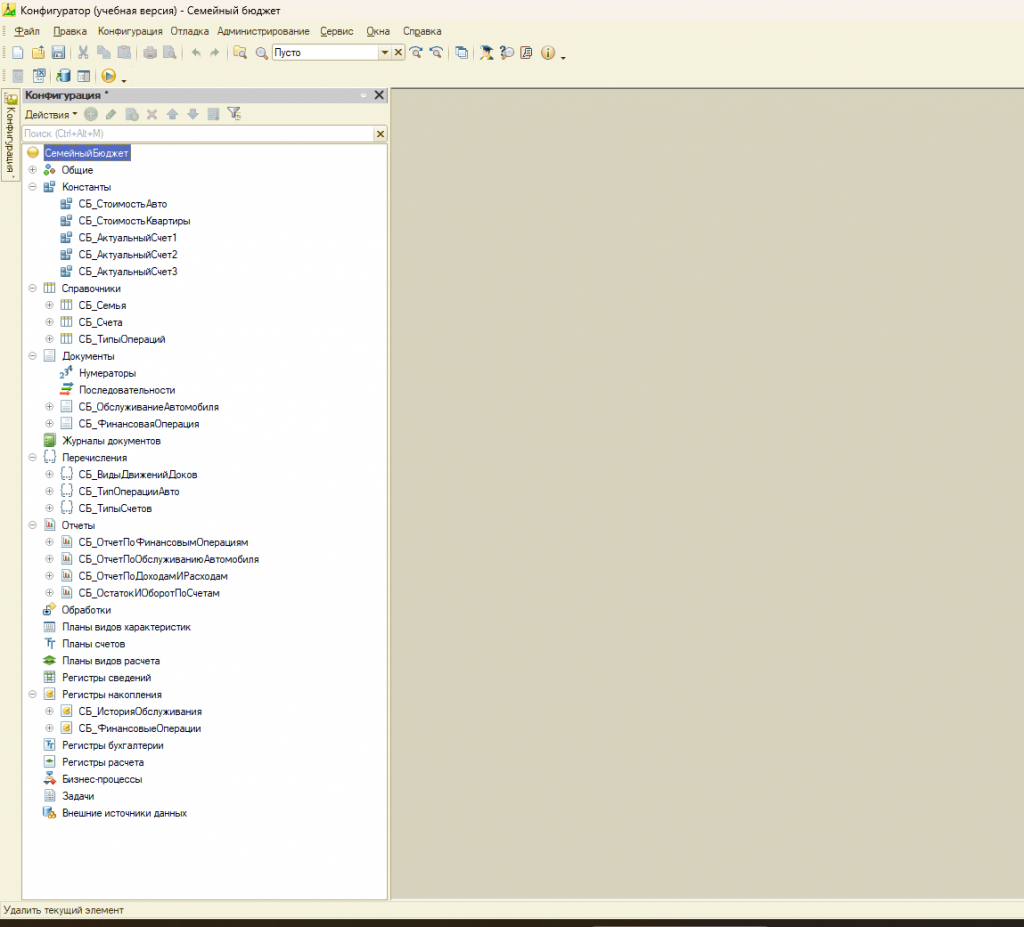Select the Обработки item
The height and width of the screenshot is (927, 1024).
pos(86,610)
